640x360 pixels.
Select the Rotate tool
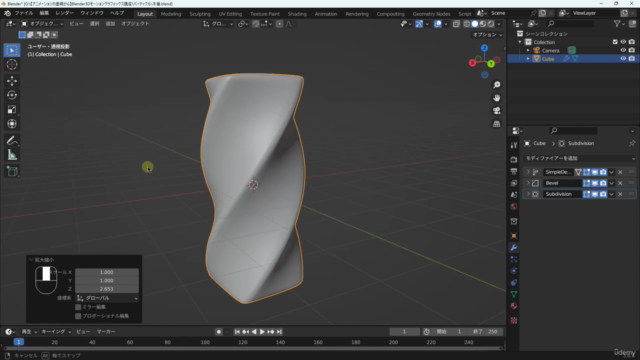tap(12, 95)
